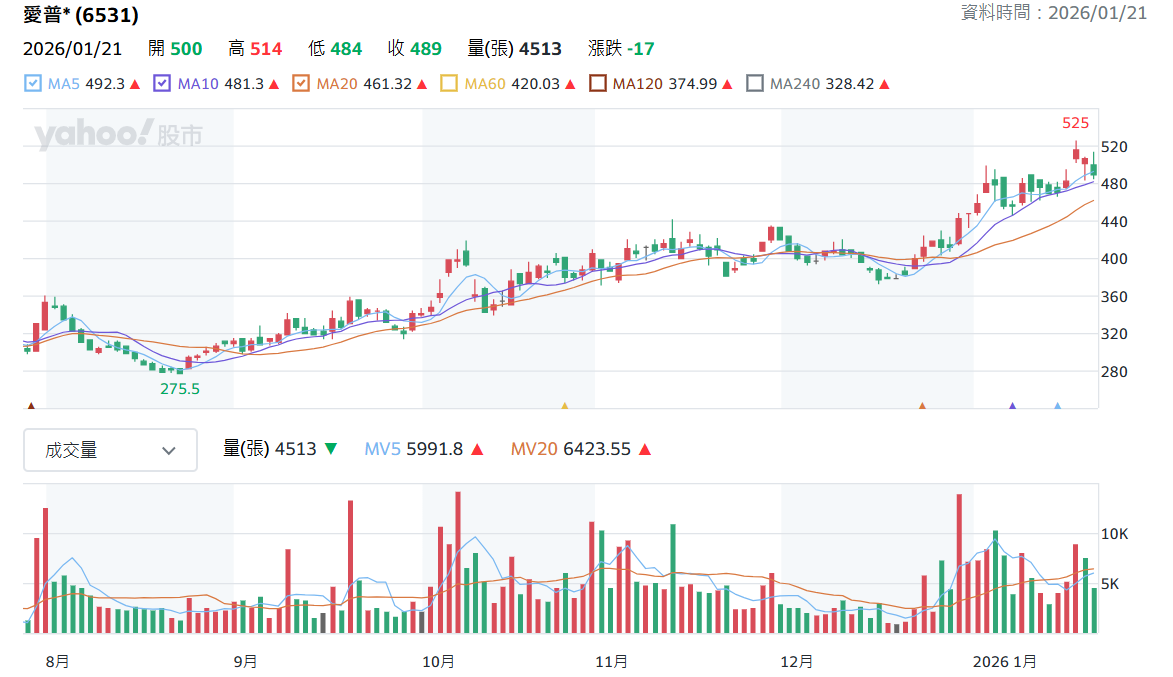Click the red up arrow next to MA5 value
1173x677 pixels.
135,85
